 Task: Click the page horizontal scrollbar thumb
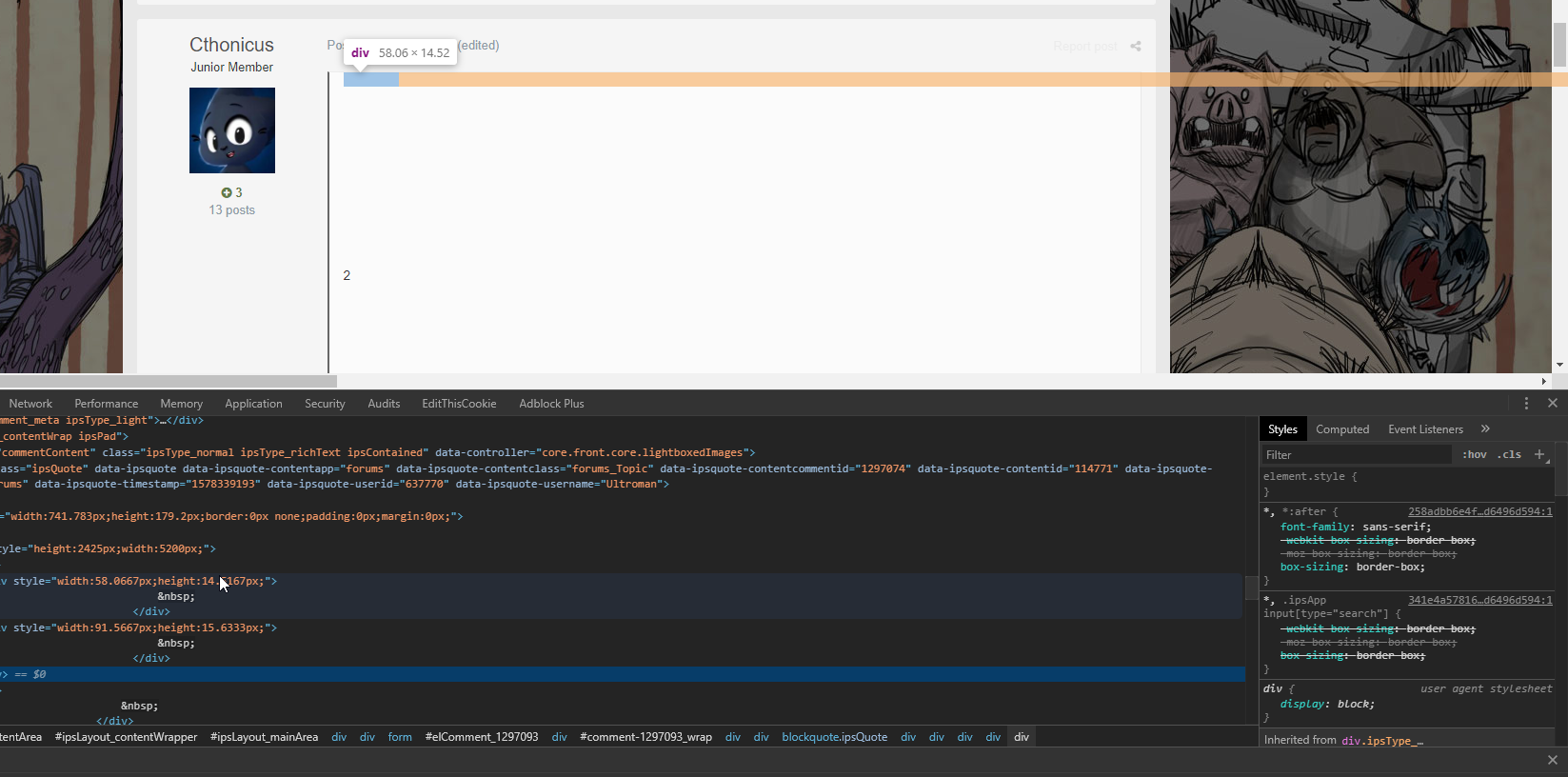click(169, 381)
